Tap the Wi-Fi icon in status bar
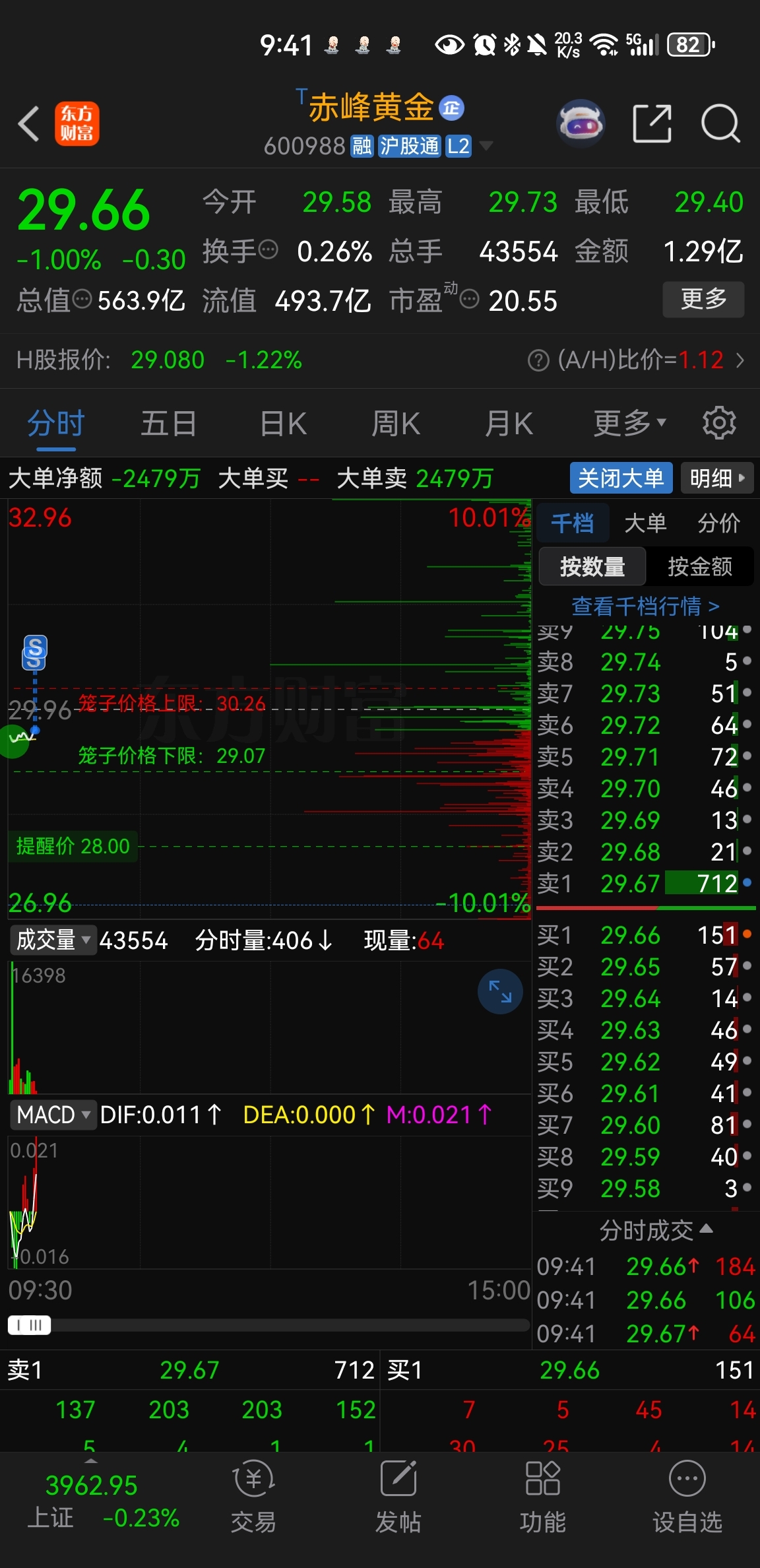Viewport: 760px width, 1568px height. 604,45
